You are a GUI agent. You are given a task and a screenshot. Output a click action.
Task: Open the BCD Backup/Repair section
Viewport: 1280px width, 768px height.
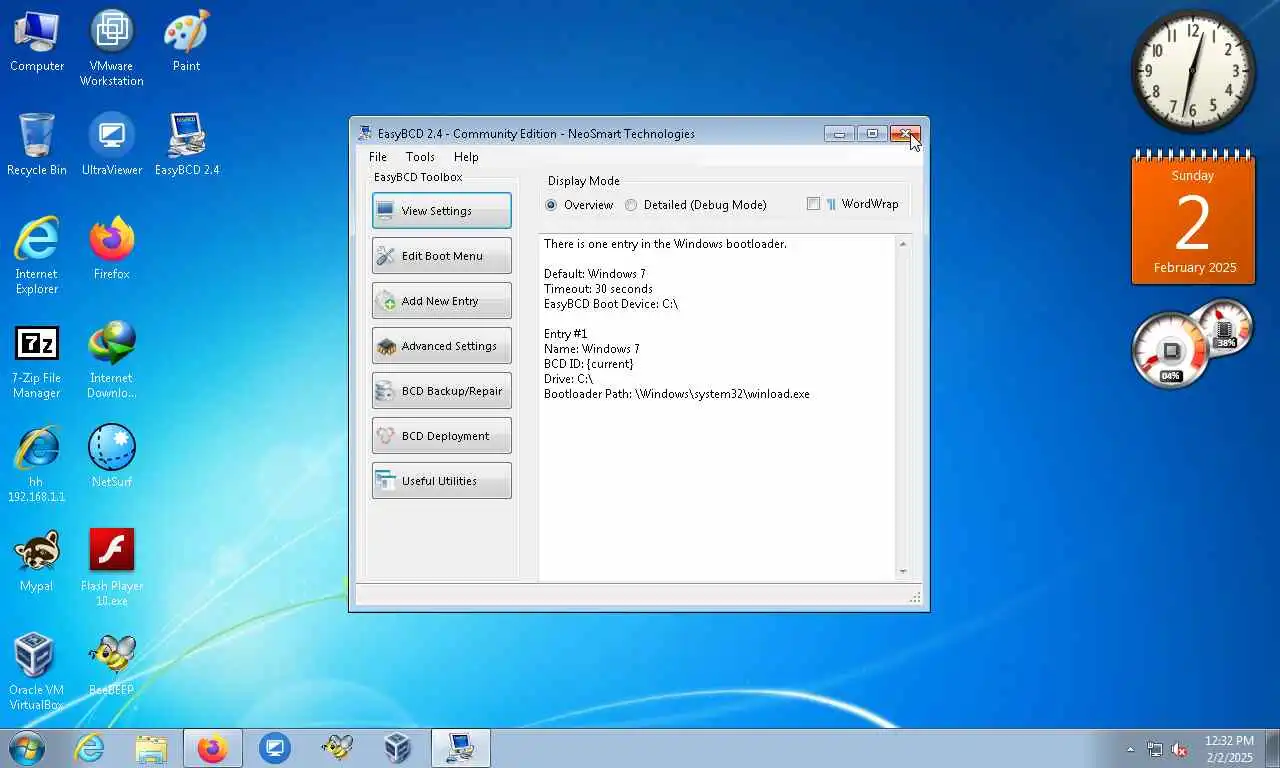click(441, 391)
